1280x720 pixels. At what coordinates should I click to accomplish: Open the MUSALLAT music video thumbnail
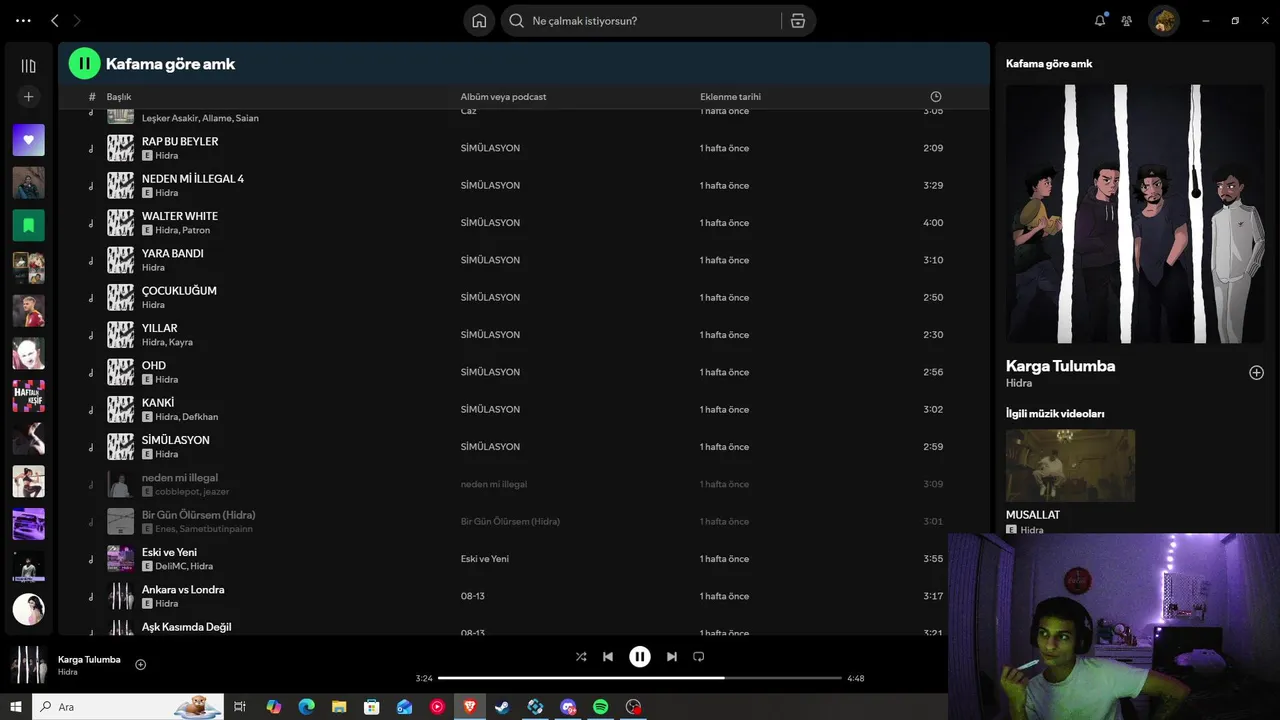(1070, 466)
